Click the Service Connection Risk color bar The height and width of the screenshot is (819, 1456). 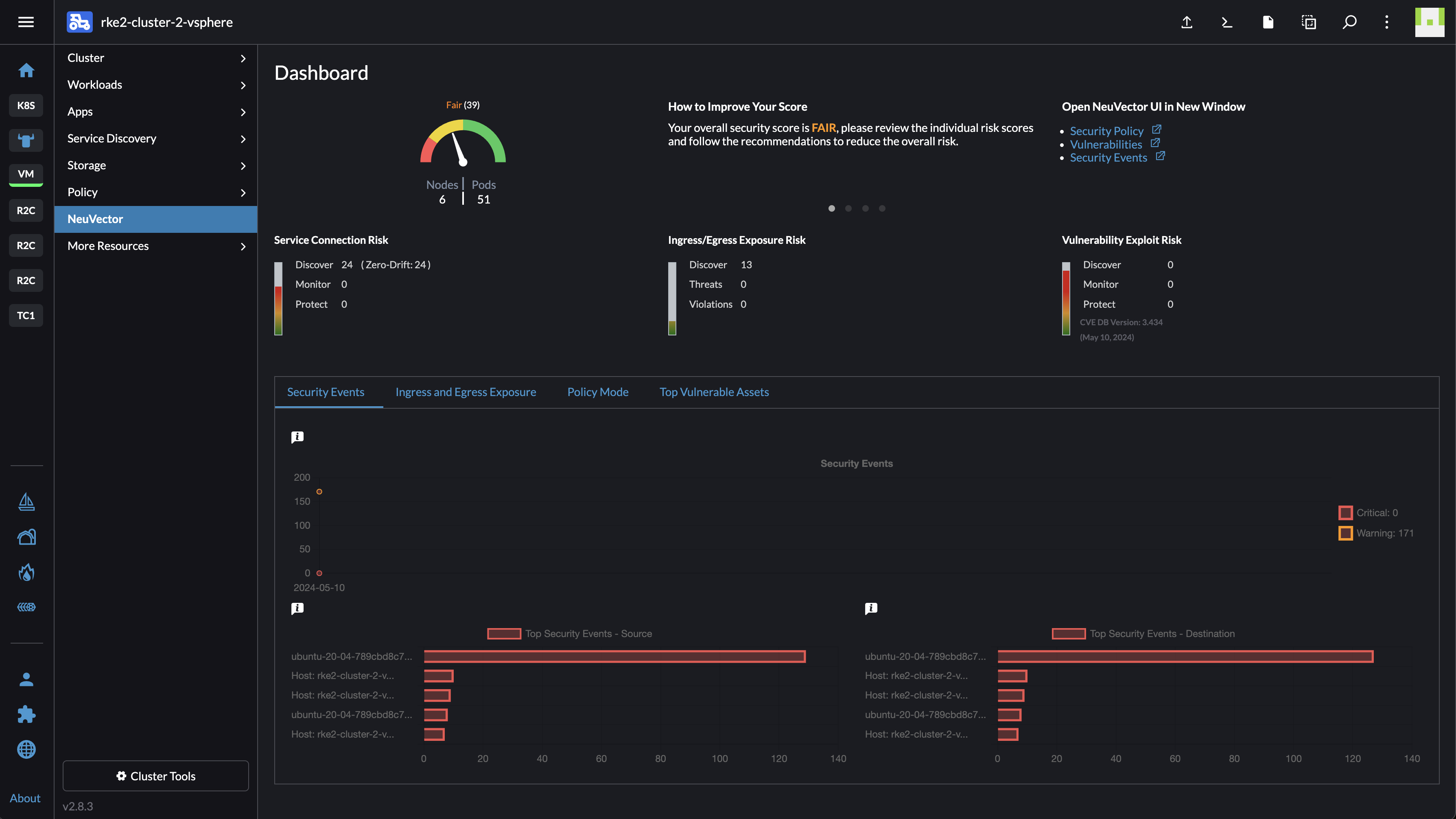pyautogui.click(x=278, y=298)
